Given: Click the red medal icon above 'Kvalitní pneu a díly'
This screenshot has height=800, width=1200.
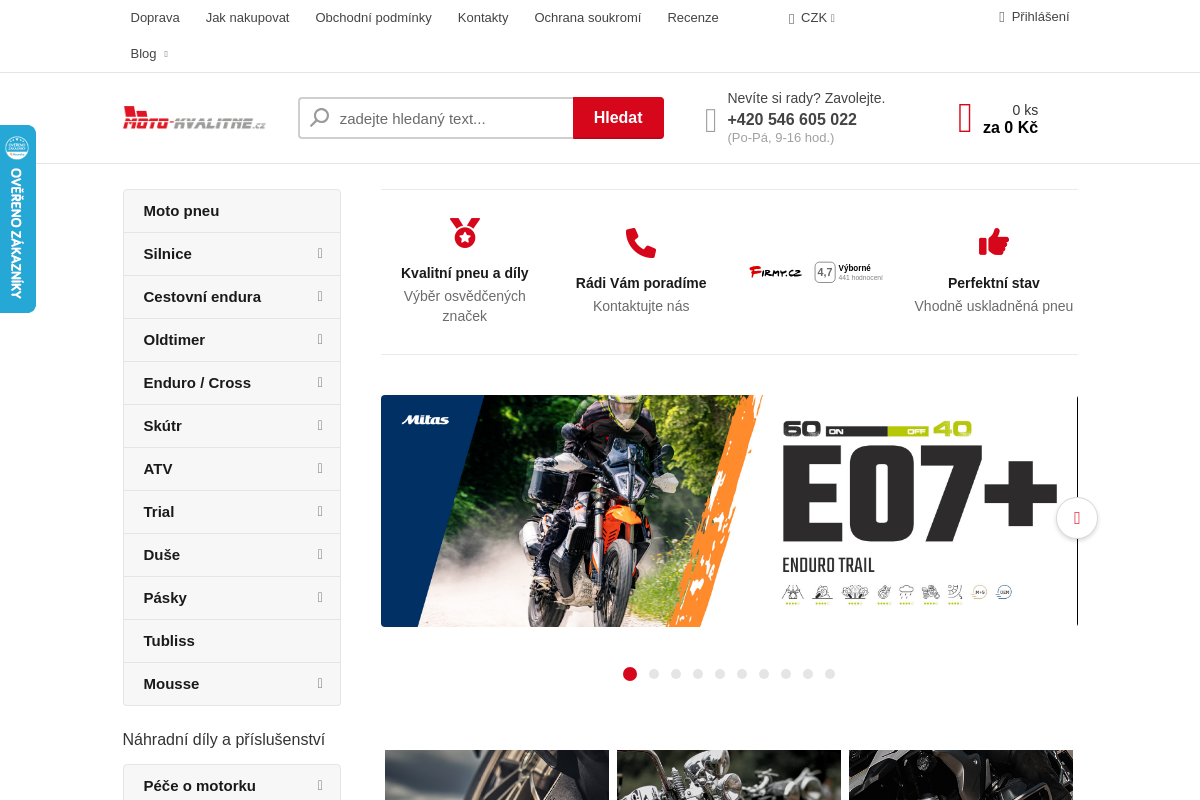Looking at the screenshot, I should pos(464,232).
